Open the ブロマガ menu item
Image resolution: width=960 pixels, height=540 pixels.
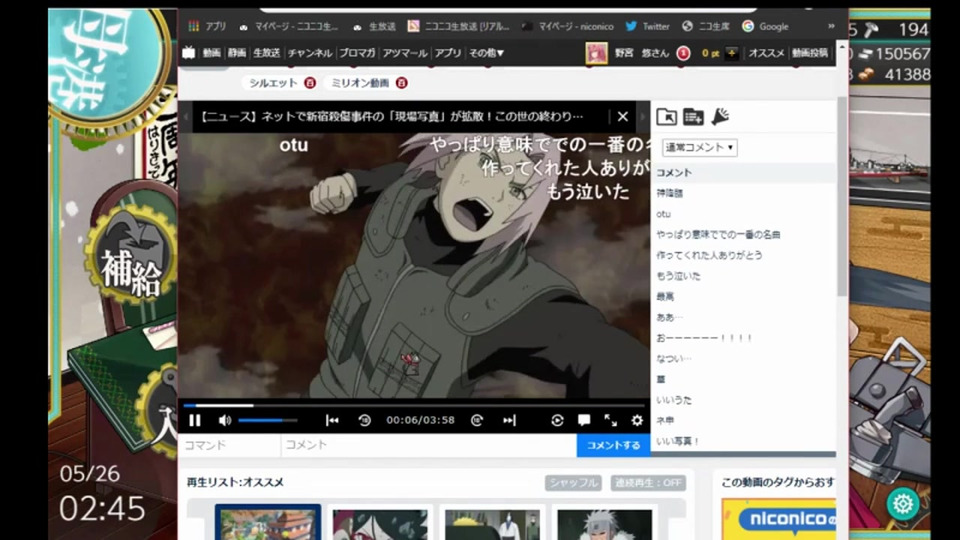pos(357,53)
